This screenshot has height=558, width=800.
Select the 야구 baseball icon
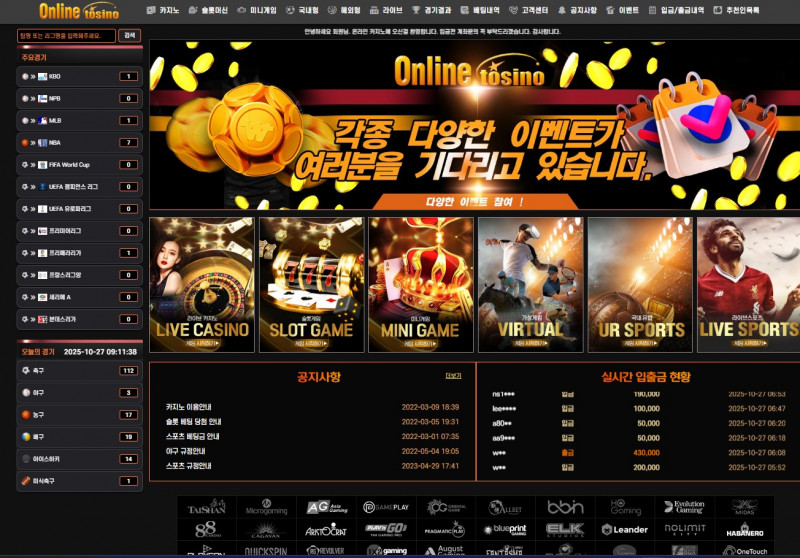point(25,393)
